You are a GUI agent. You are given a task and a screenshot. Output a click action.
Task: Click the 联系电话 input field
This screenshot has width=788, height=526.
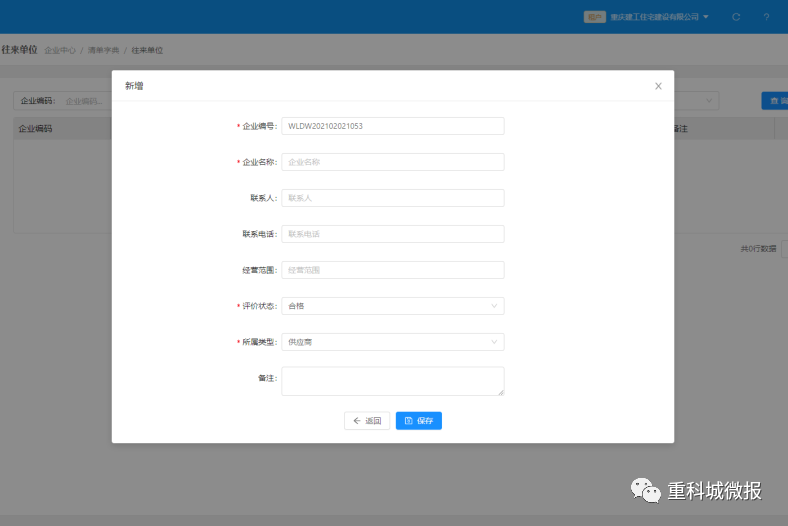click(x=392, y=234)
